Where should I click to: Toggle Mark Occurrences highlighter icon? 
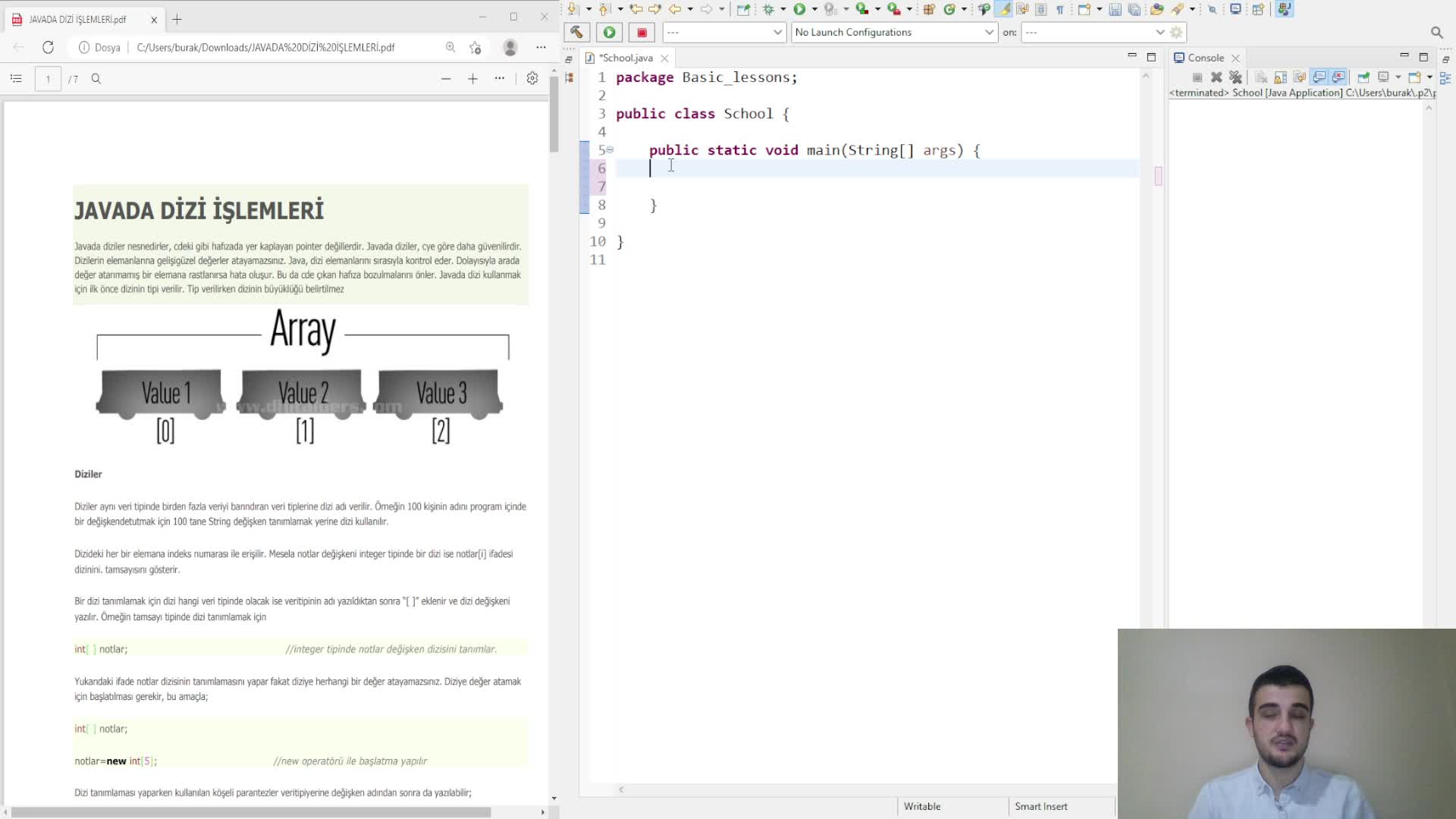point(1003,9)
